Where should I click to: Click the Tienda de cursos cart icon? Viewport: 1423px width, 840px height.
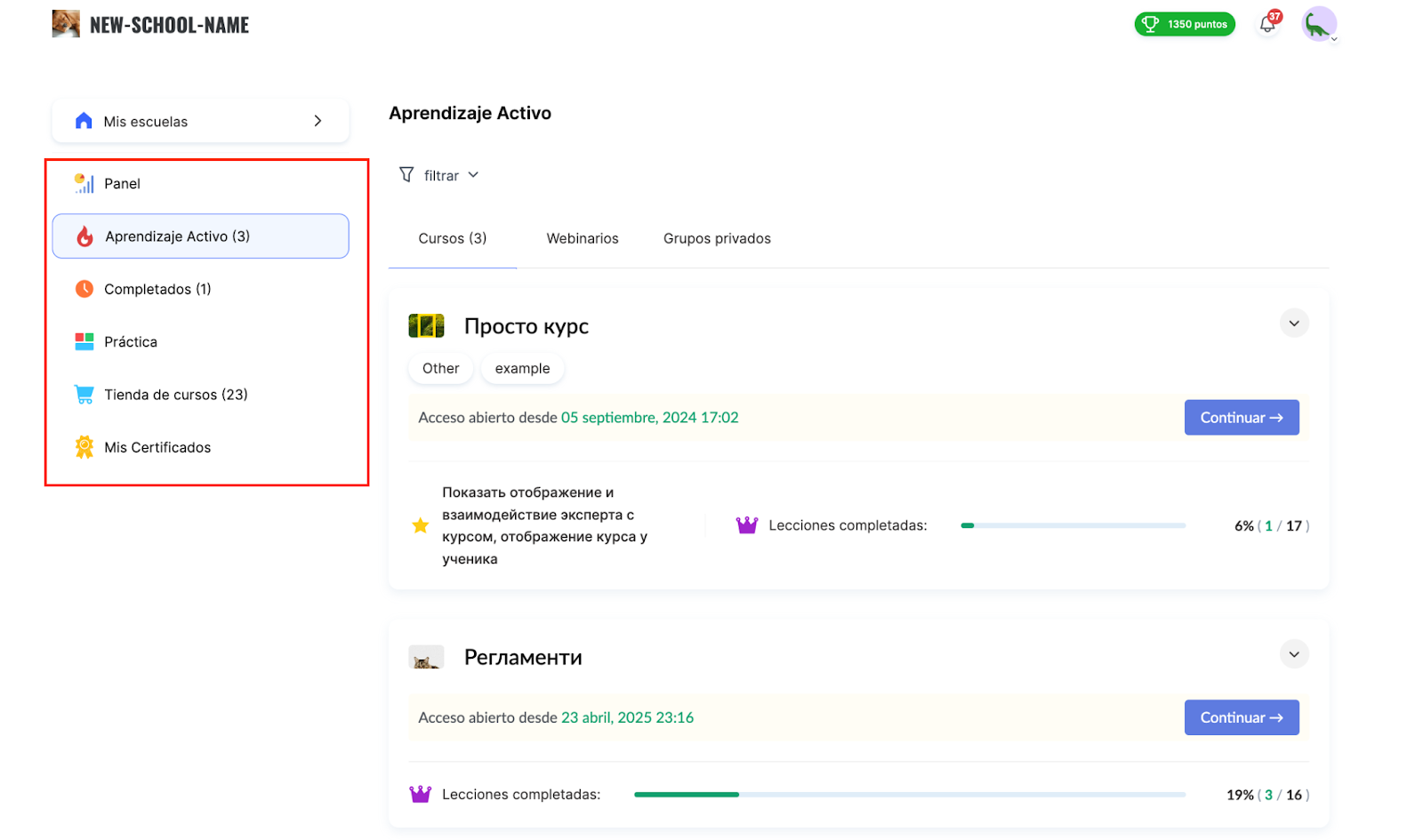click(84, 395)
